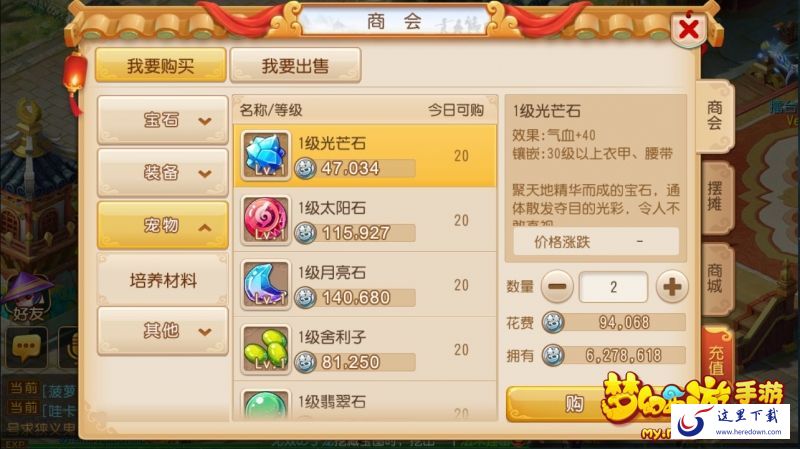This screenshot has height=449, width=800.
Task: Select the 1级月亮石 moon gem icon
Action: tap(266, 284)
